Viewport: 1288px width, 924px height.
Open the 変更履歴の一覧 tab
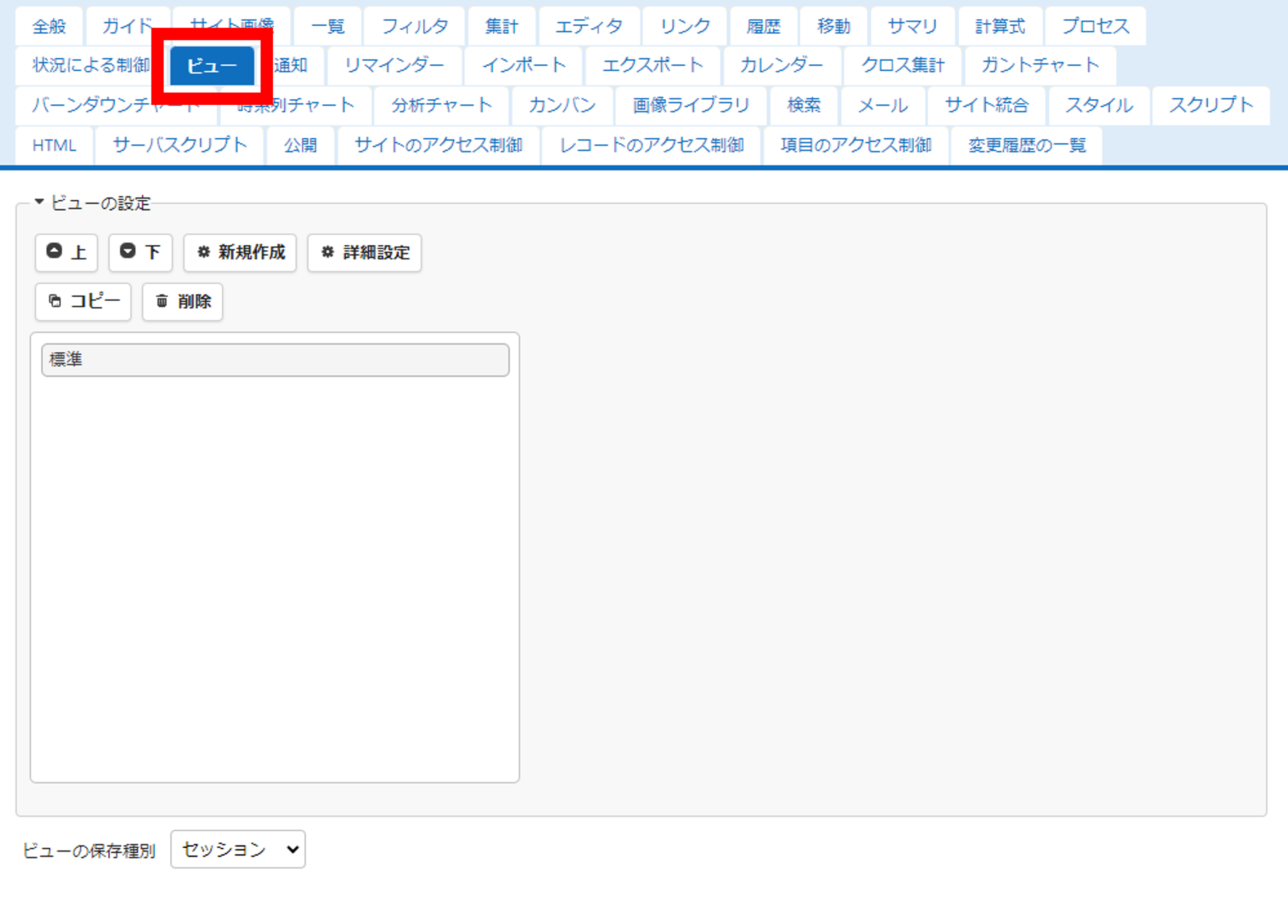(1027, 146)
